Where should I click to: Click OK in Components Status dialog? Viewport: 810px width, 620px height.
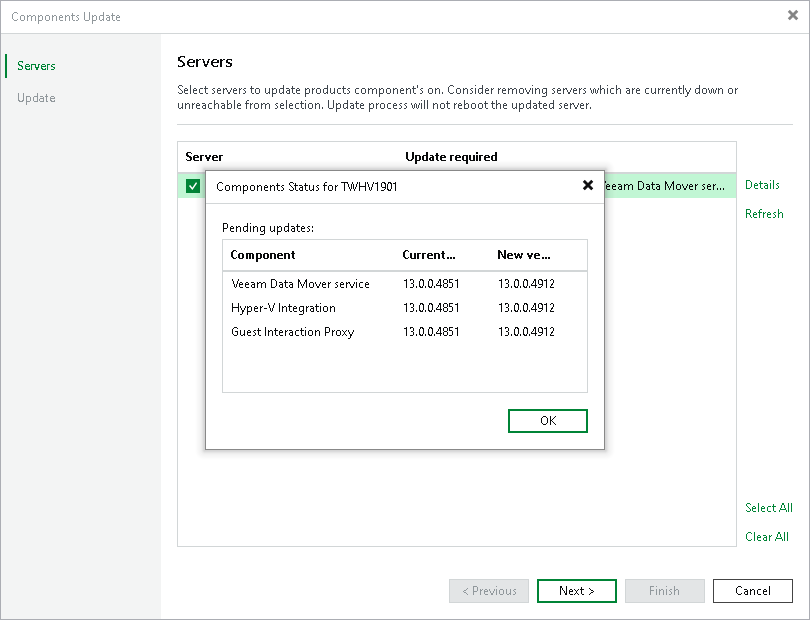tap(548, 421)
